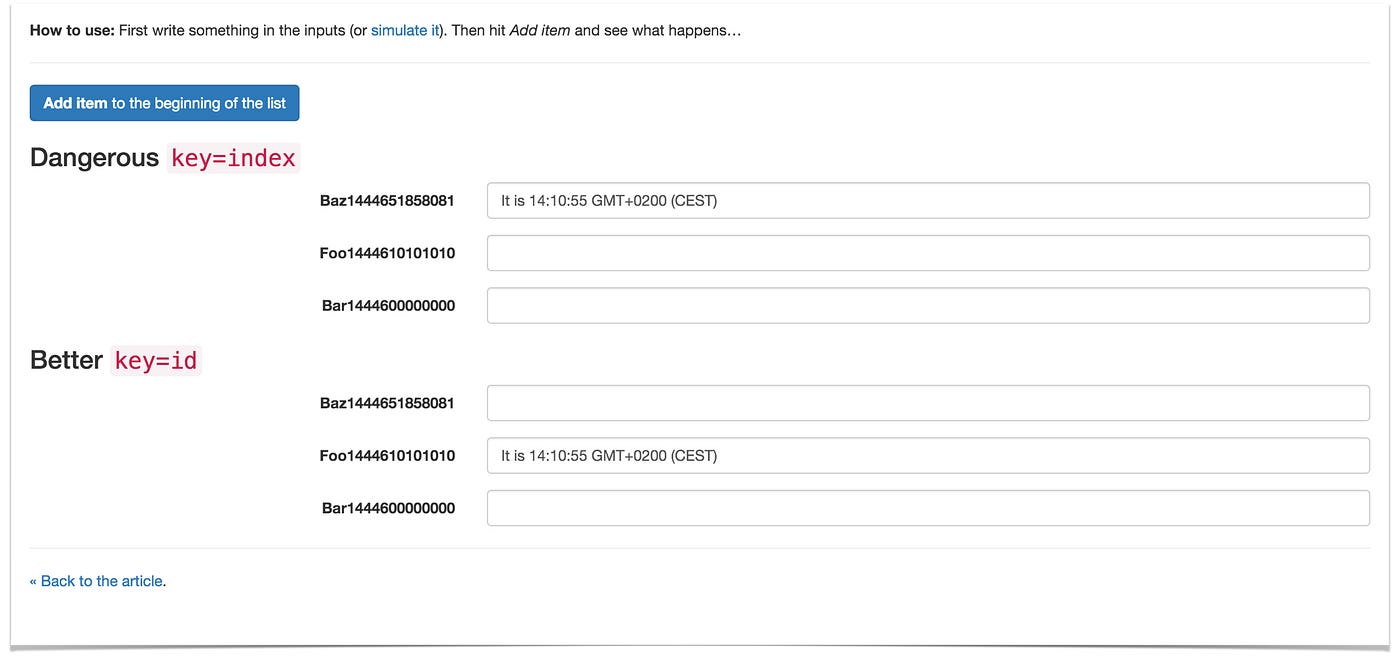Click the Bar input under Dangerous key=index

(x=928, y=305)
